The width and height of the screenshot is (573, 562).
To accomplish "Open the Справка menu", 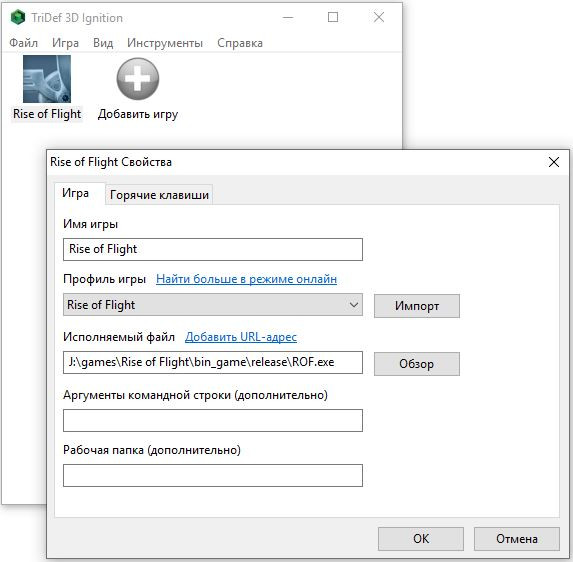I will 240,43.
